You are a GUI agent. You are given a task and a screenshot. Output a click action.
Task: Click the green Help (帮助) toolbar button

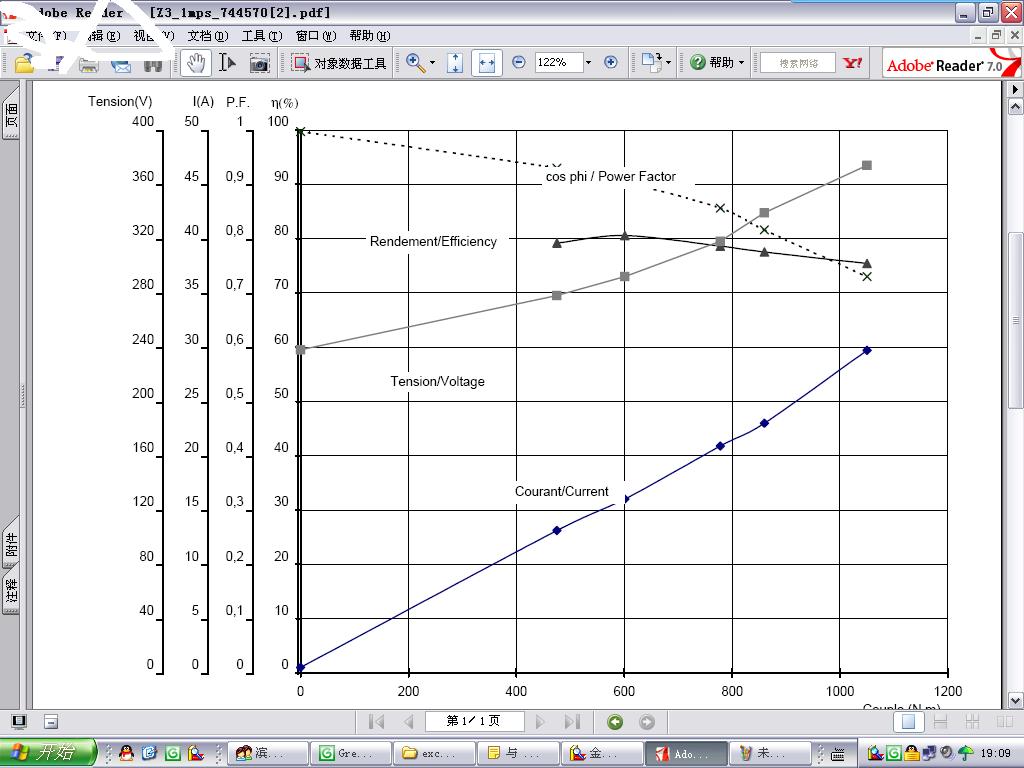(711, 63)
